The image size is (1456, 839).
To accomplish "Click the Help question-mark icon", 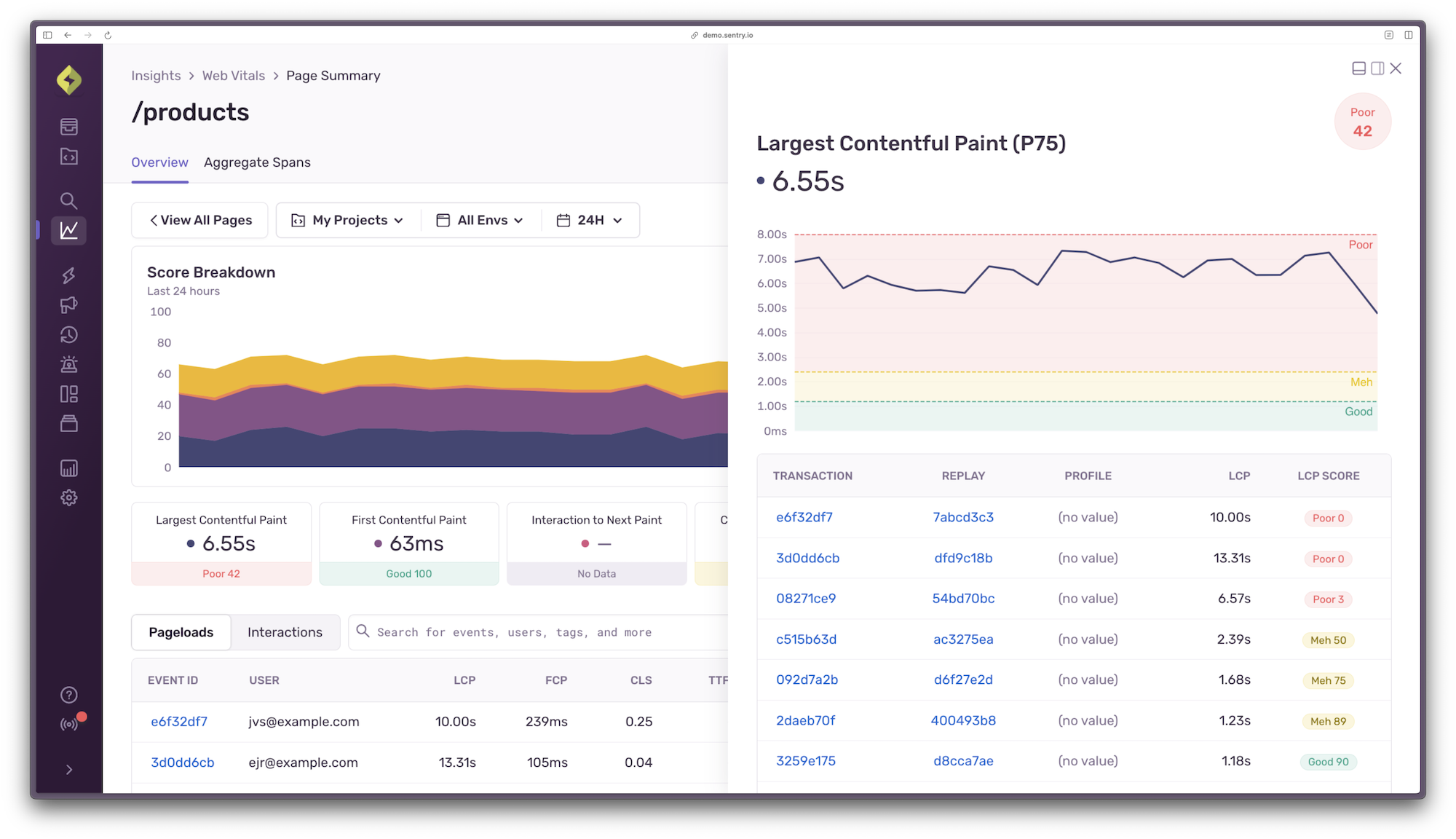I will 69,693.
